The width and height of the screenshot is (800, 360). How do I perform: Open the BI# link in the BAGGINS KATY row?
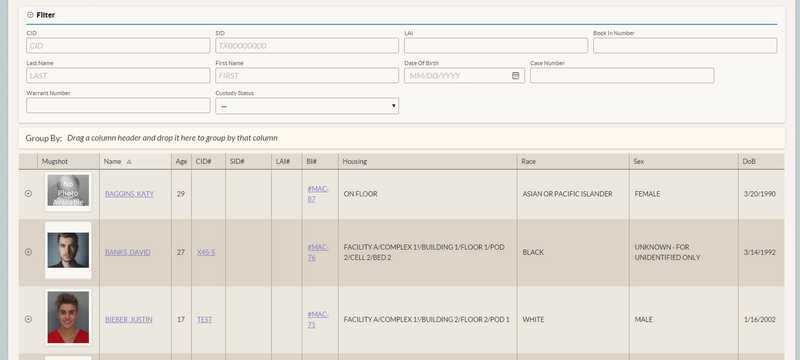click(318, 194)
